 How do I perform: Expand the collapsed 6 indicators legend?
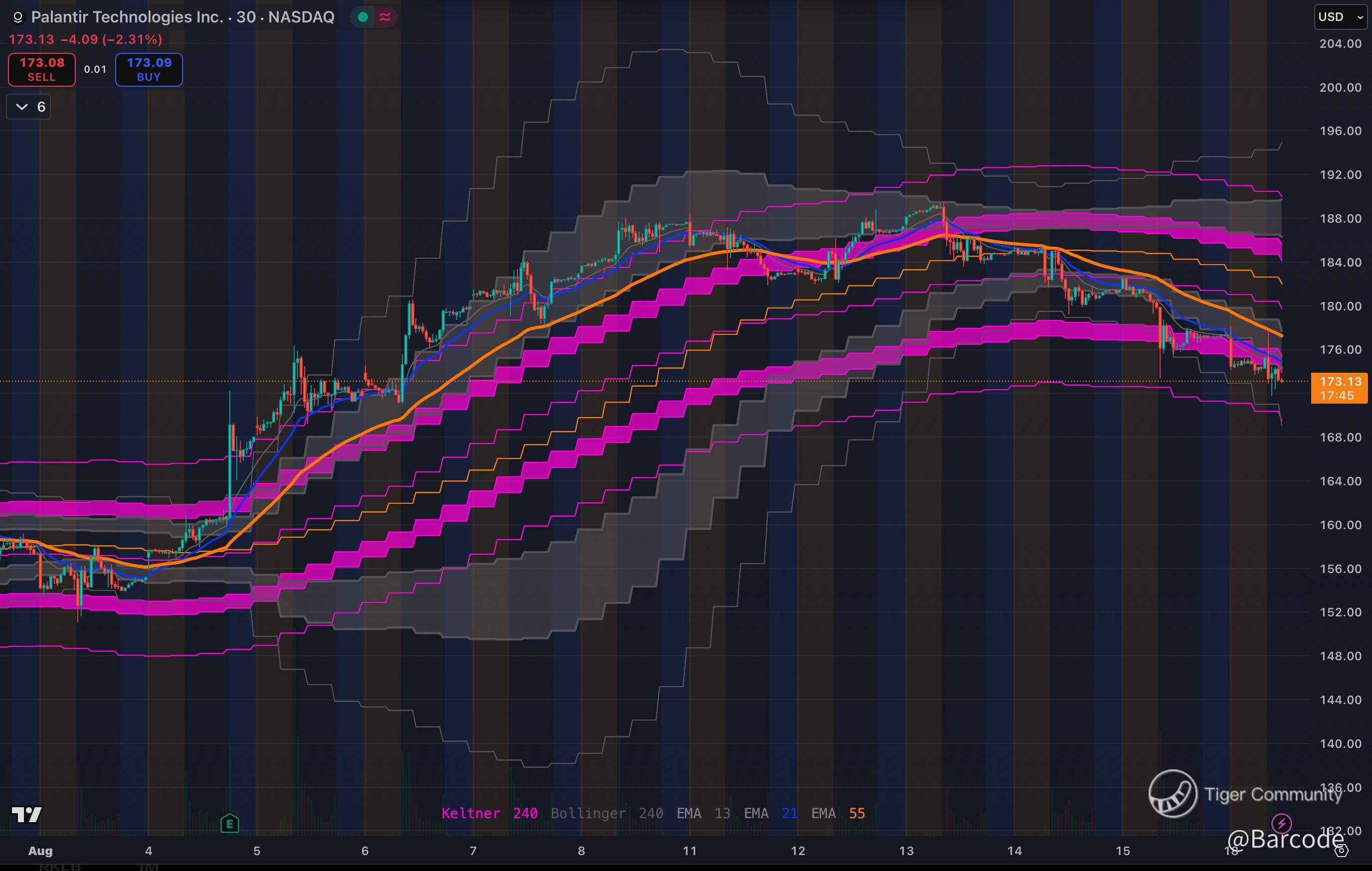coord(28,107)
